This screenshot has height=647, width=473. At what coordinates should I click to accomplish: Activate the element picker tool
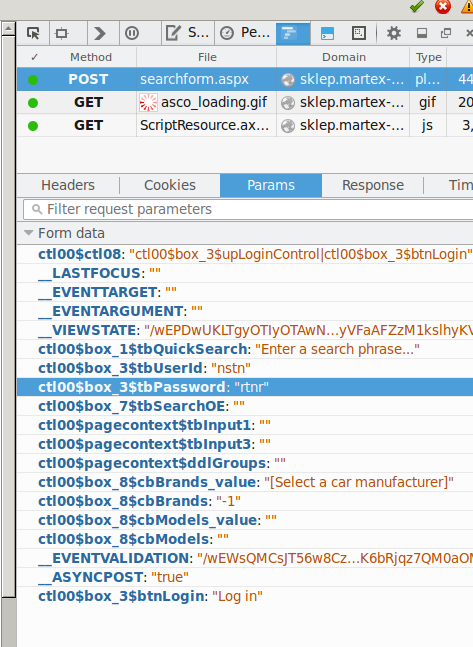[x=33, y=33]
